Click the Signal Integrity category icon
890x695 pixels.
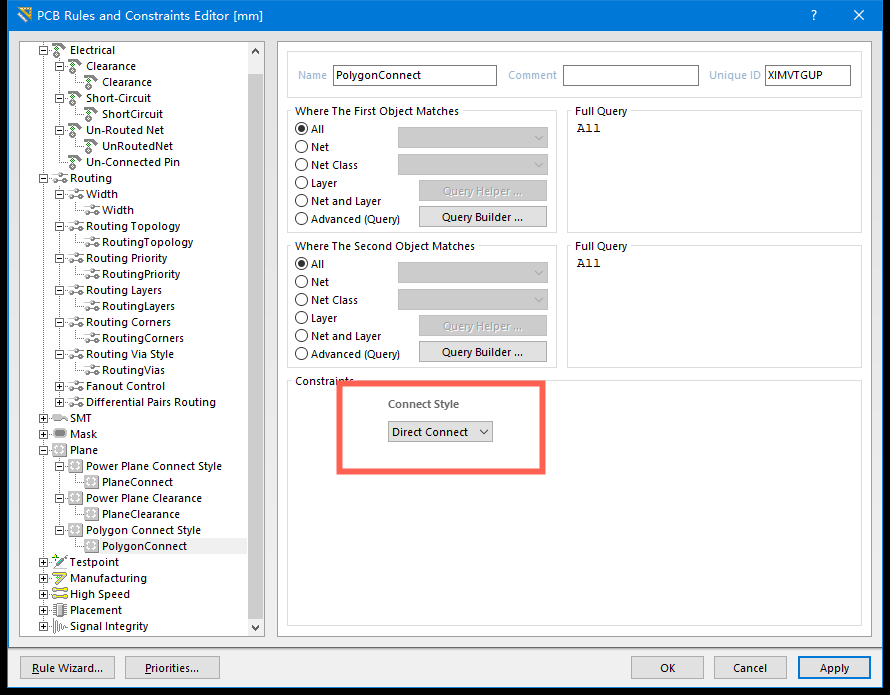click(x=59, y=626)
